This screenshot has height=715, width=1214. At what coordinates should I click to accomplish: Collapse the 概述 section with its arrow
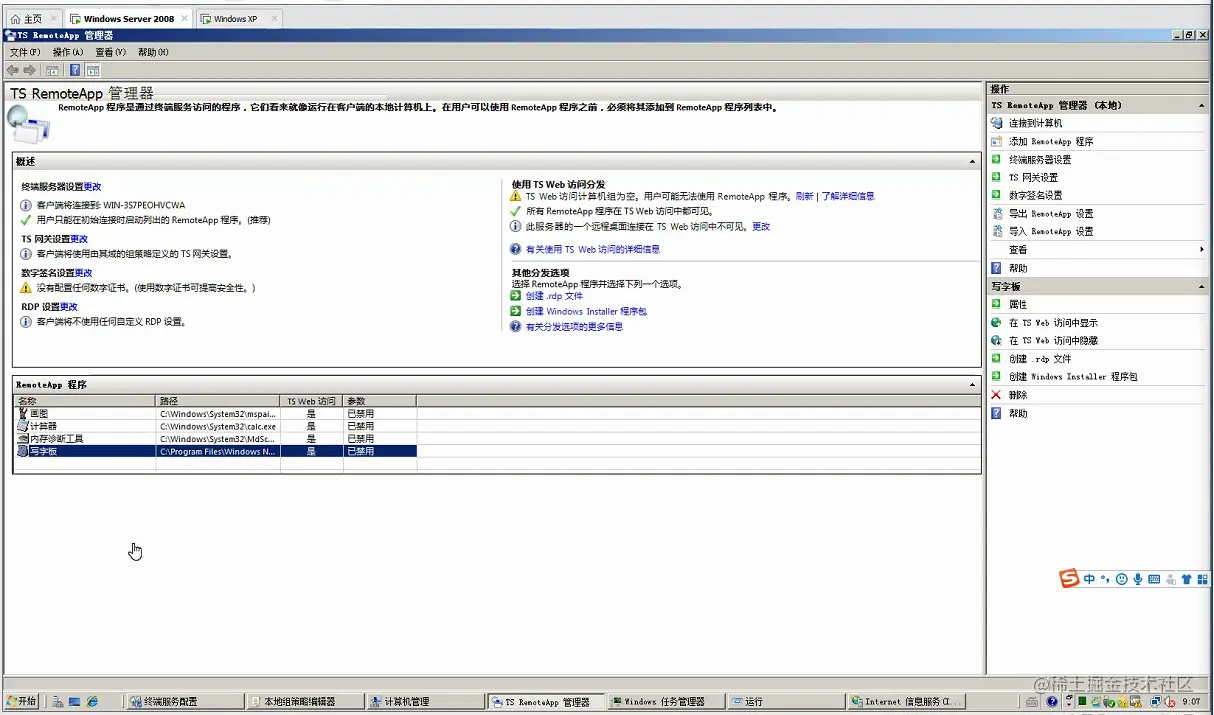point(973,161)
